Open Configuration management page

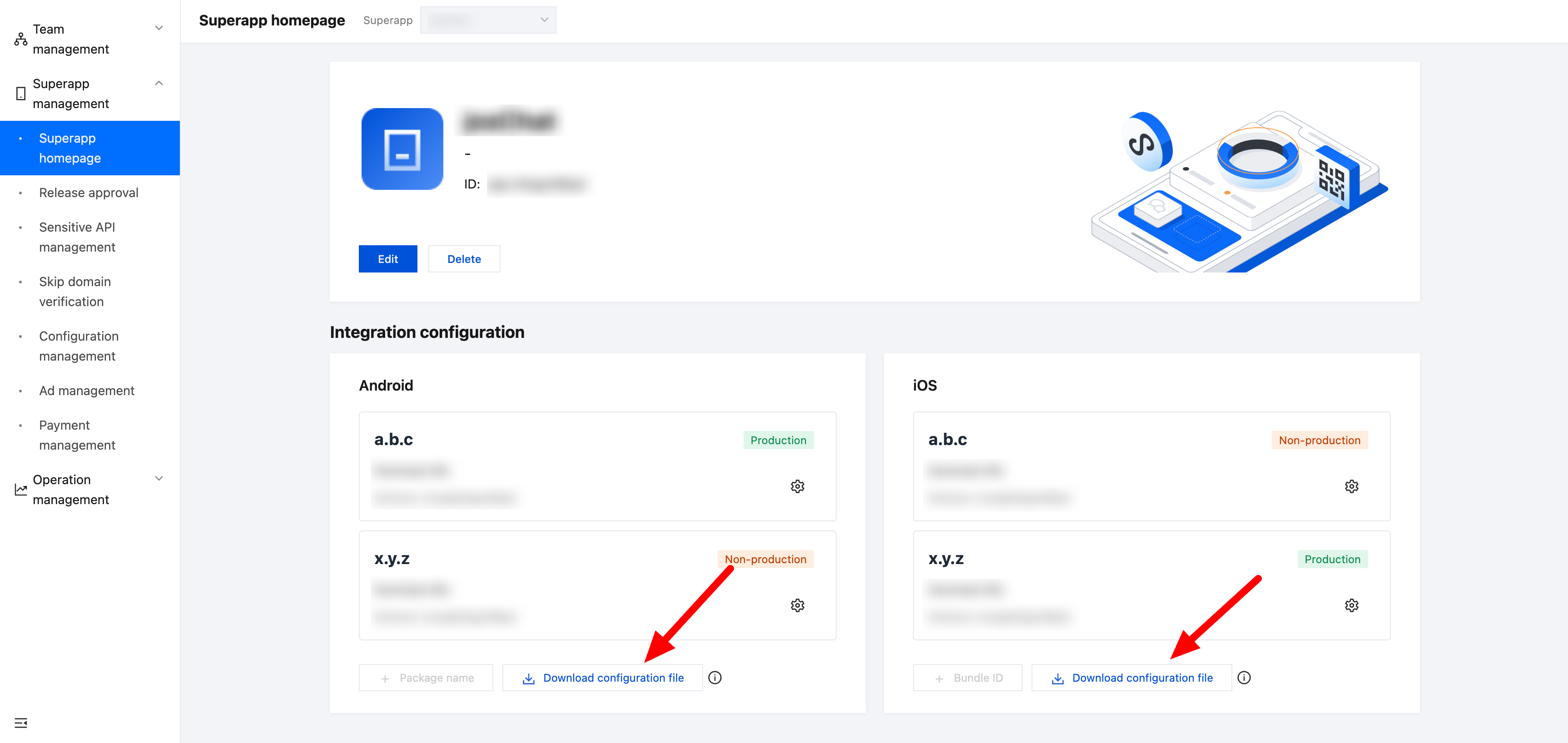tap(79, 346)
